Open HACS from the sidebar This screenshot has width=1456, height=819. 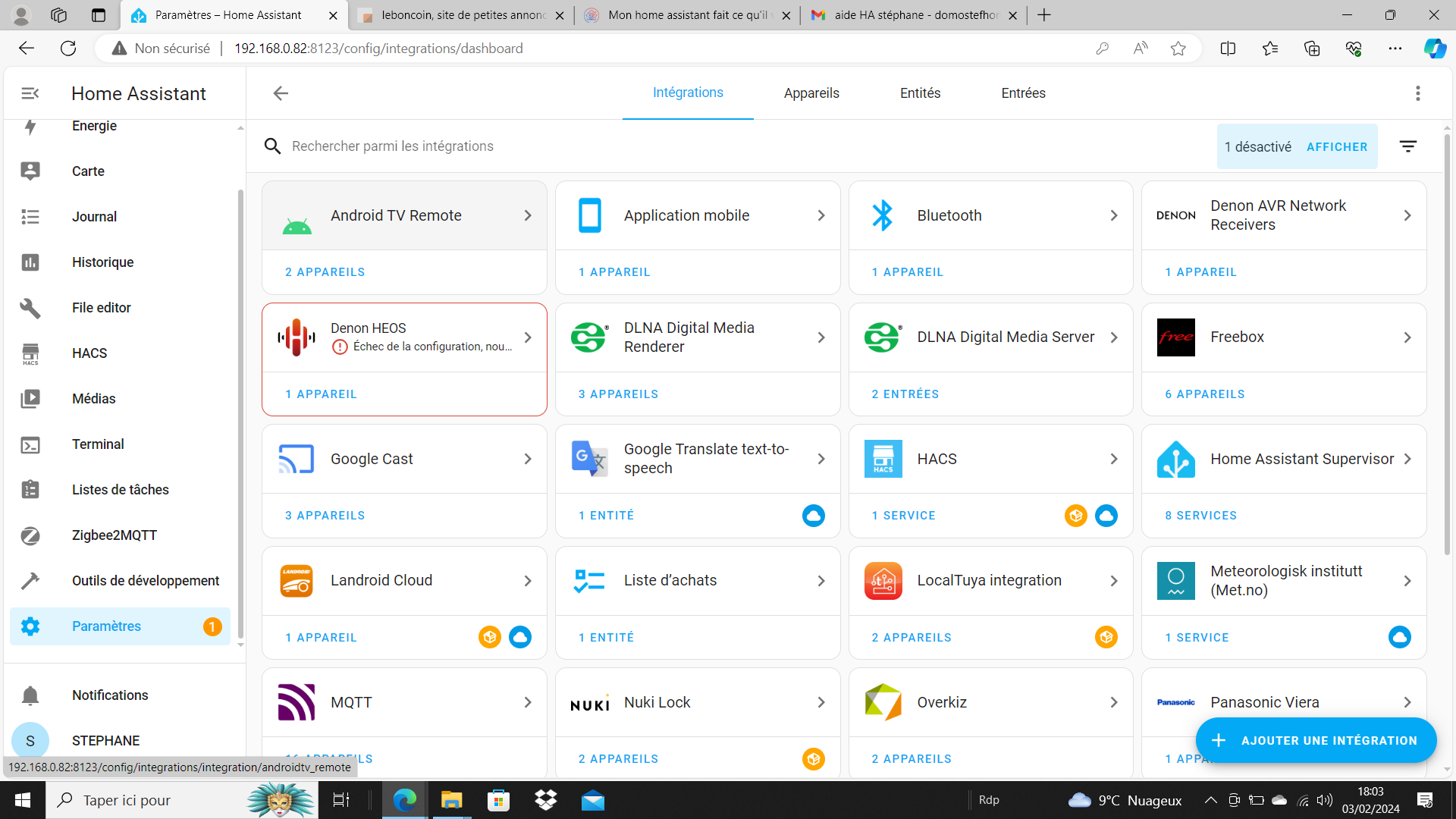120,353
